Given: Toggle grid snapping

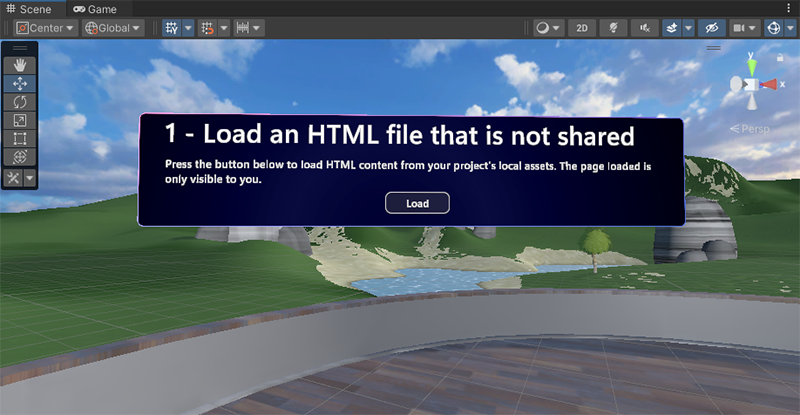Looking at the screenshot, I should tap(207, 28).
